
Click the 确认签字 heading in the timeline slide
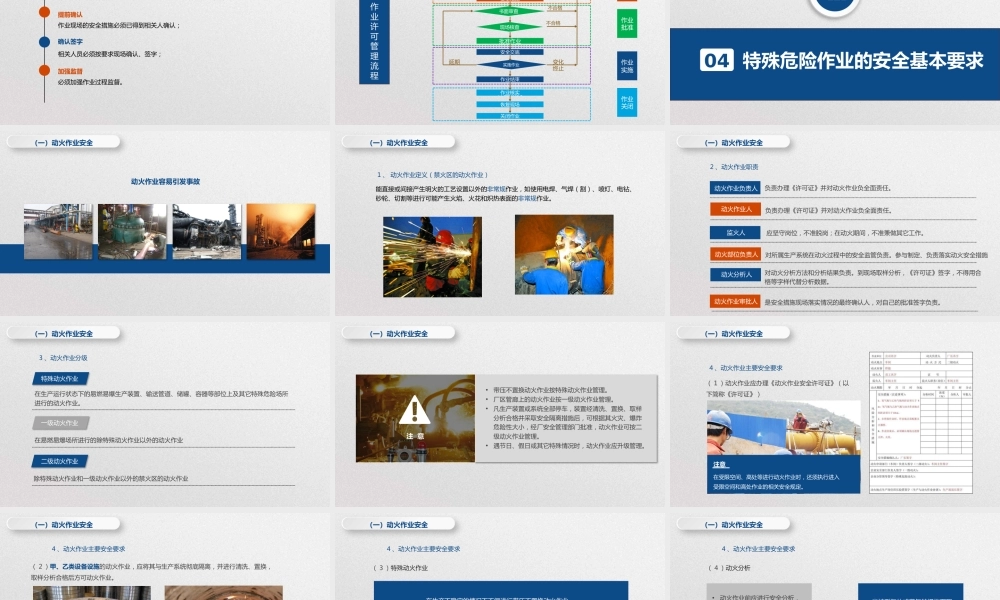(x=70, y=41)
